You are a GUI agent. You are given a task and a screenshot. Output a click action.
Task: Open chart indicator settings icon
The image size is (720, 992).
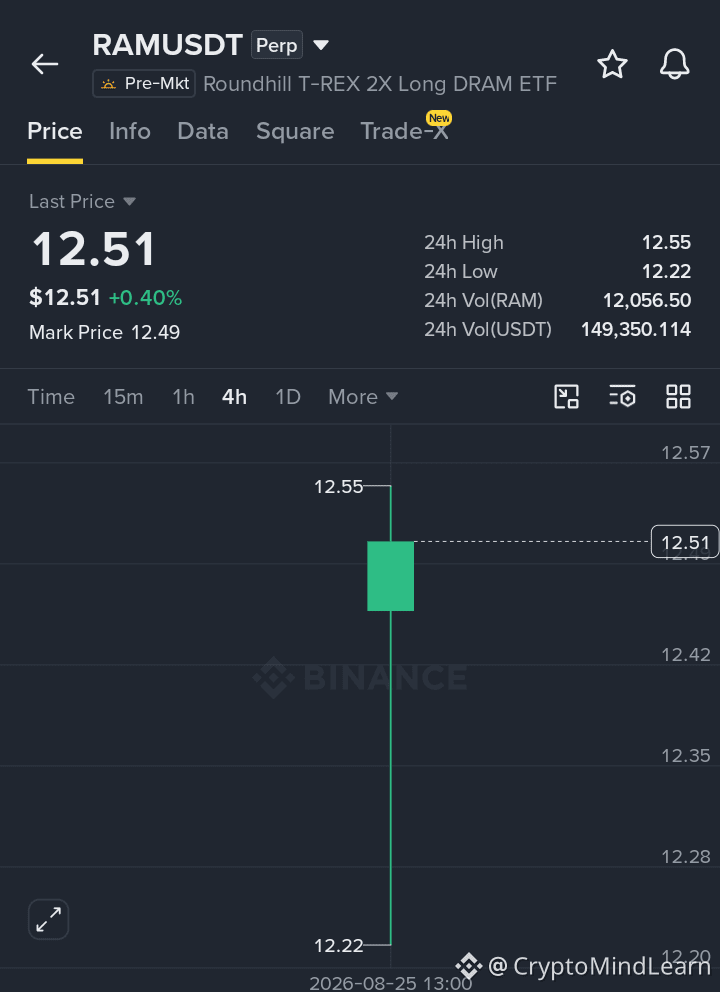pyautogui.click(x=622, y=397)
